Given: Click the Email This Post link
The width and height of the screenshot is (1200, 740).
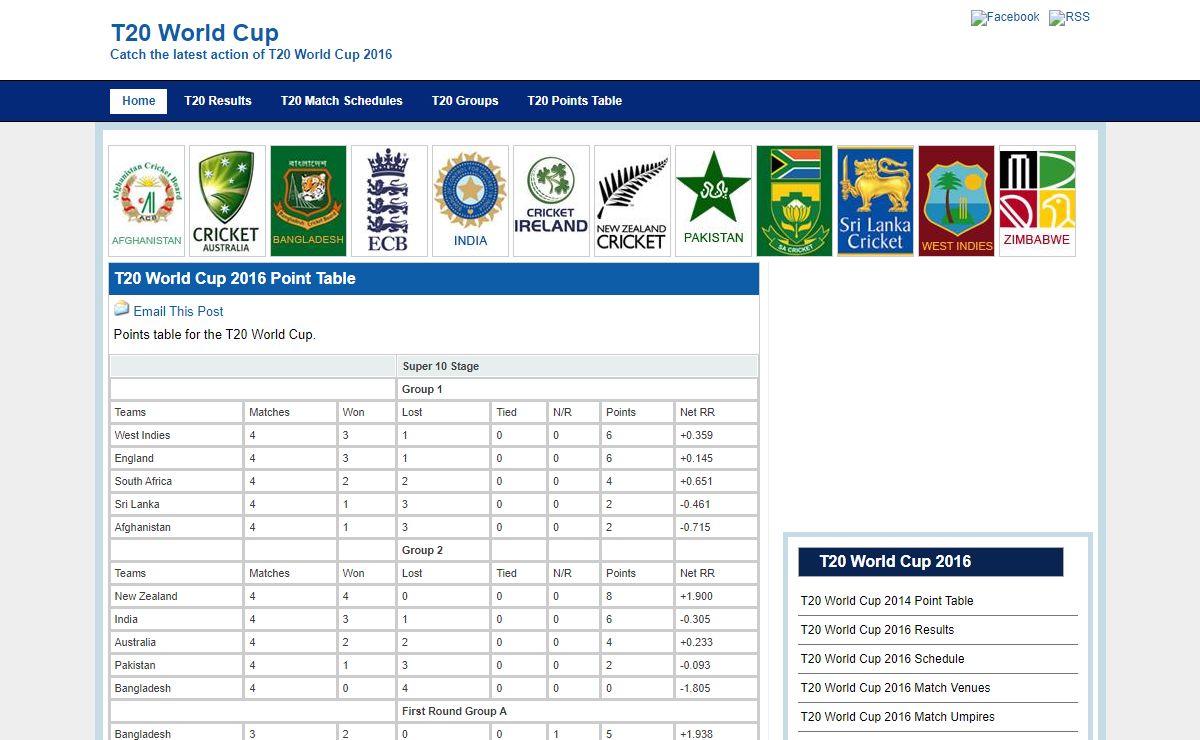Looking at the screenshot, I should coord(178,311).
